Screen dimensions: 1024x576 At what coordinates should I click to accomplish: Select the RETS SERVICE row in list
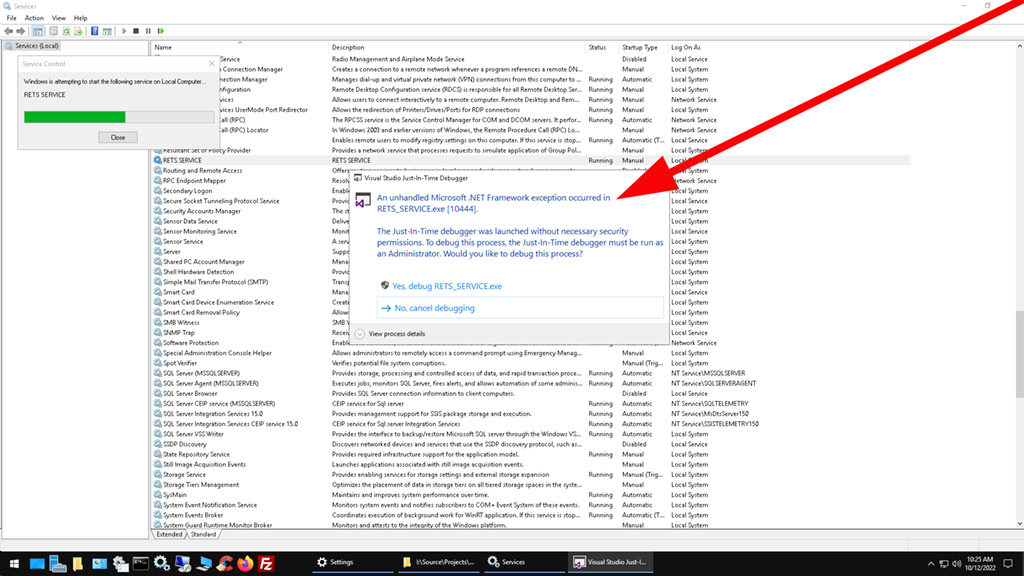(182, 160)
